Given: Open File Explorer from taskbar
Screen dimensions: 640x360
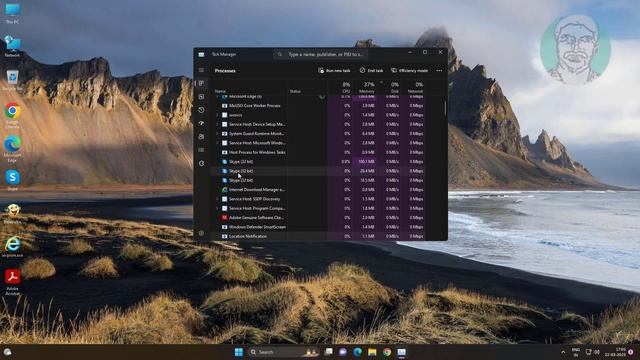Looking at the screenshot, I should tap(372, 352).
